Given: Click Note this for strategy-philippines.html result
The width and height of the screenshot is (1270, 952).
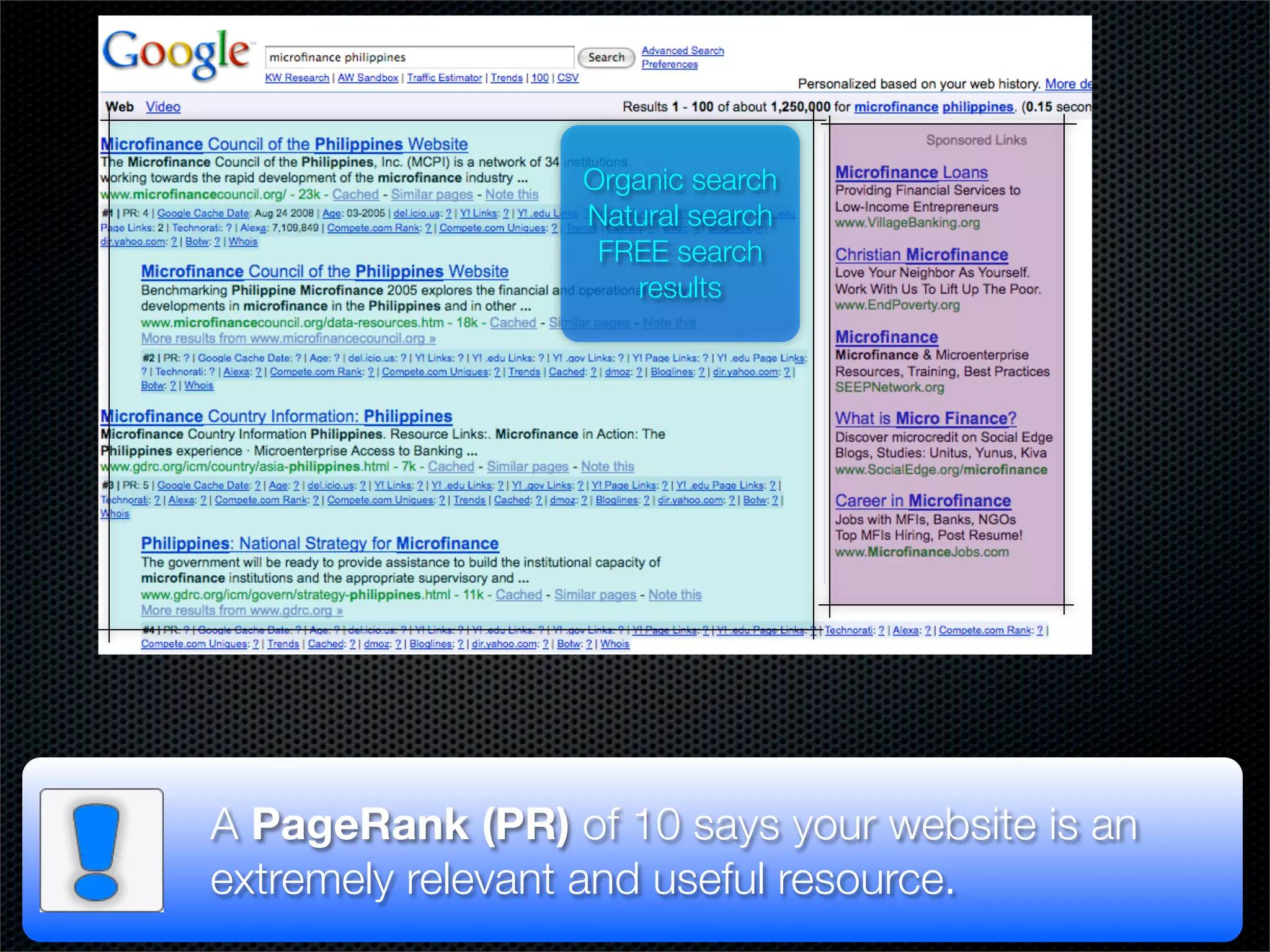Looking at the screenshot, I should [675, 594].
